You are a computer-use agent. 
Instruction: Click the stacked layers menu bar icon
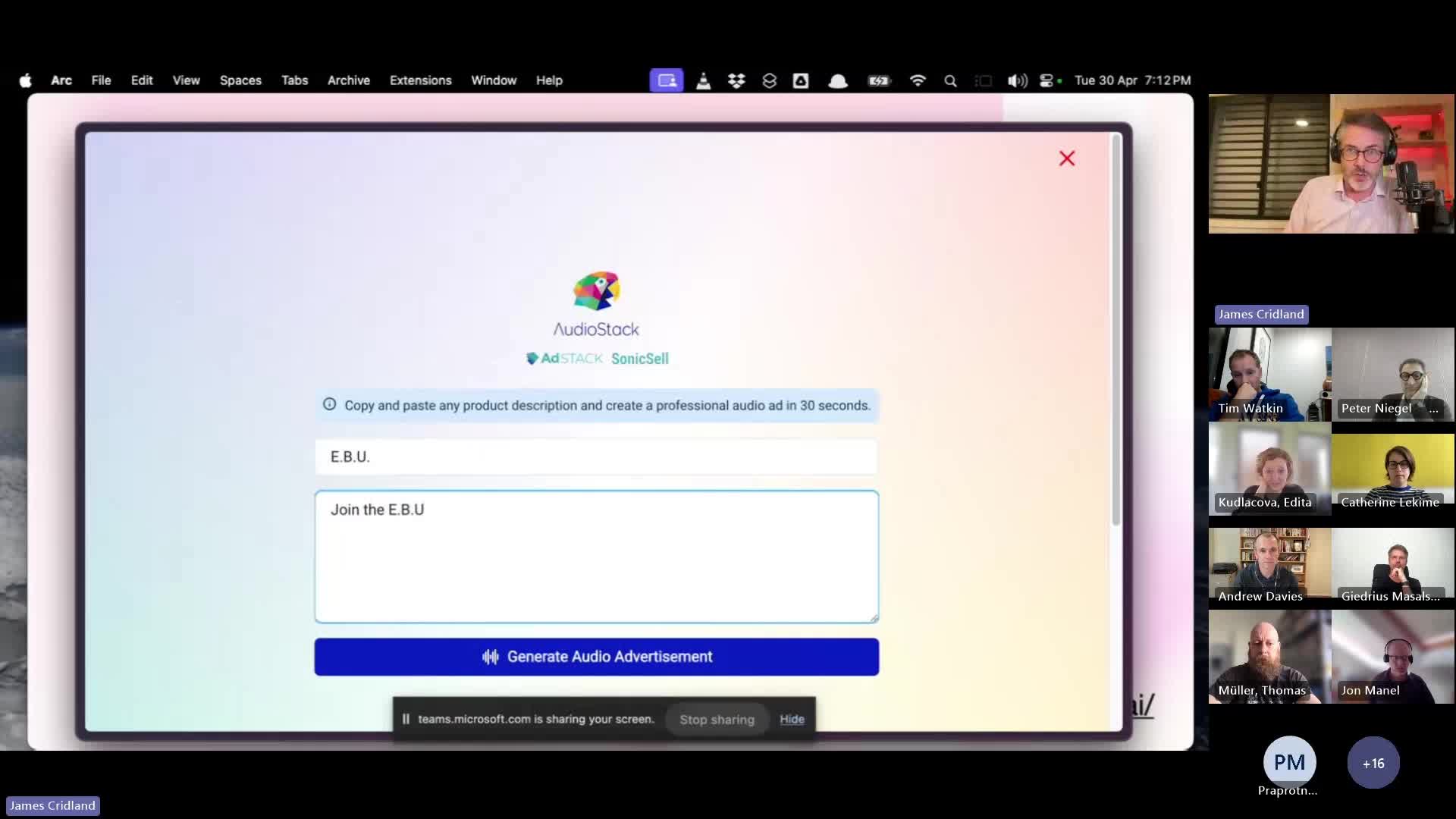[769, 80]
